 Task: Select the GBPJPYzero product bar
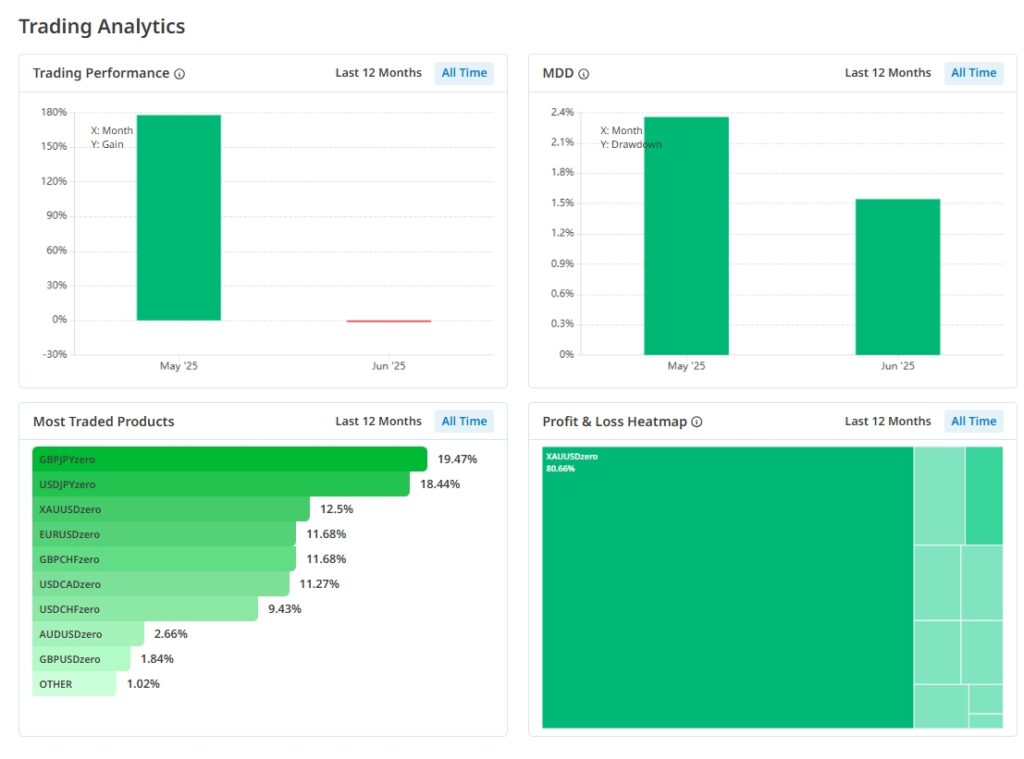pos(230,460)
